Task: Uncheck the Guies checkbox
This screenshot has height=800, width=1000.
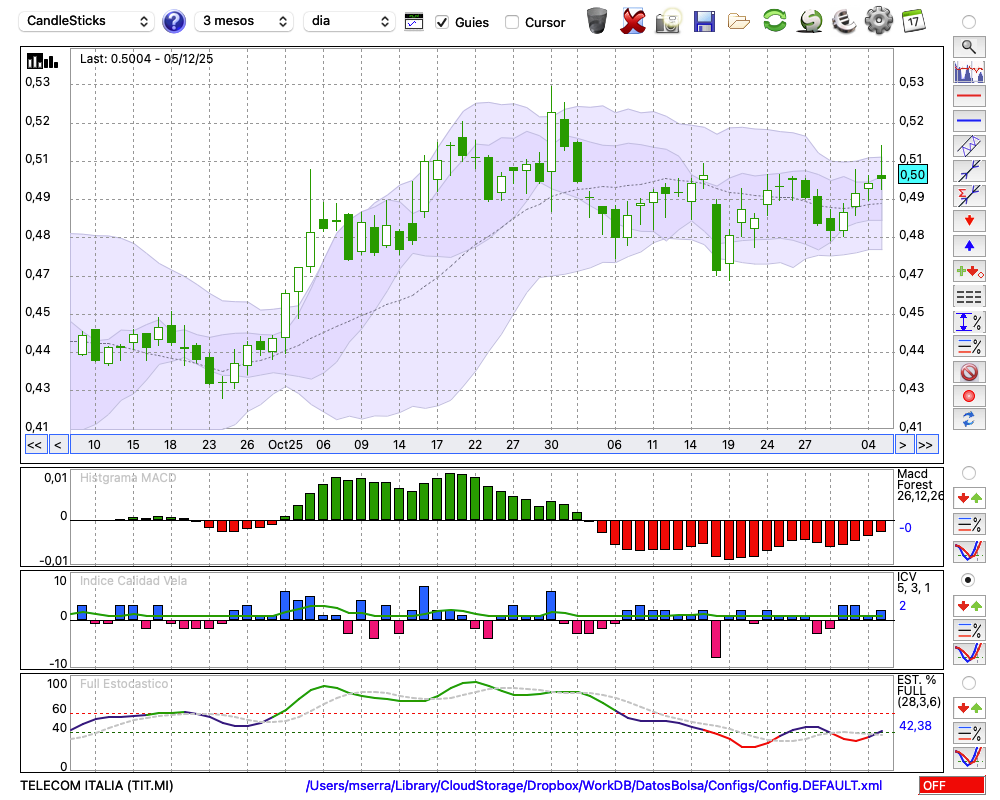Action: 442,22
